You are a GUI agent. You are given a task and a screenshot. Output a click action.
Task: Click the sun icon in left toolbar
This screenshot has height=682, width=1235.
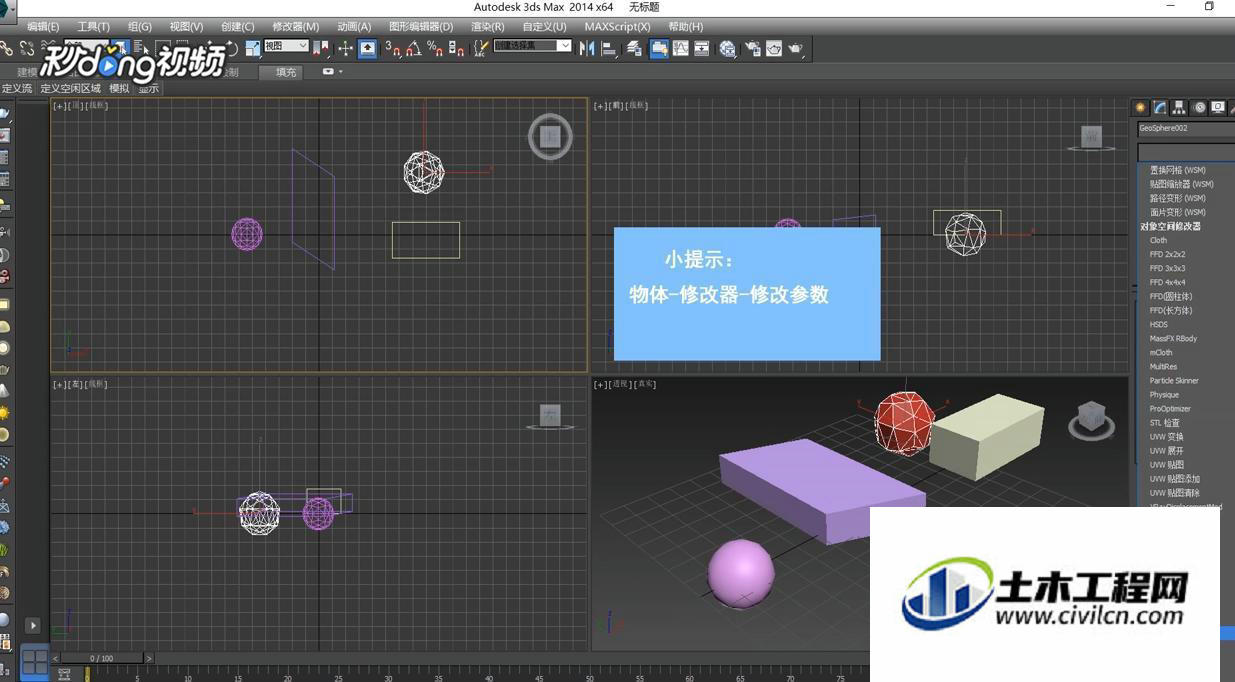click(4, 412)
